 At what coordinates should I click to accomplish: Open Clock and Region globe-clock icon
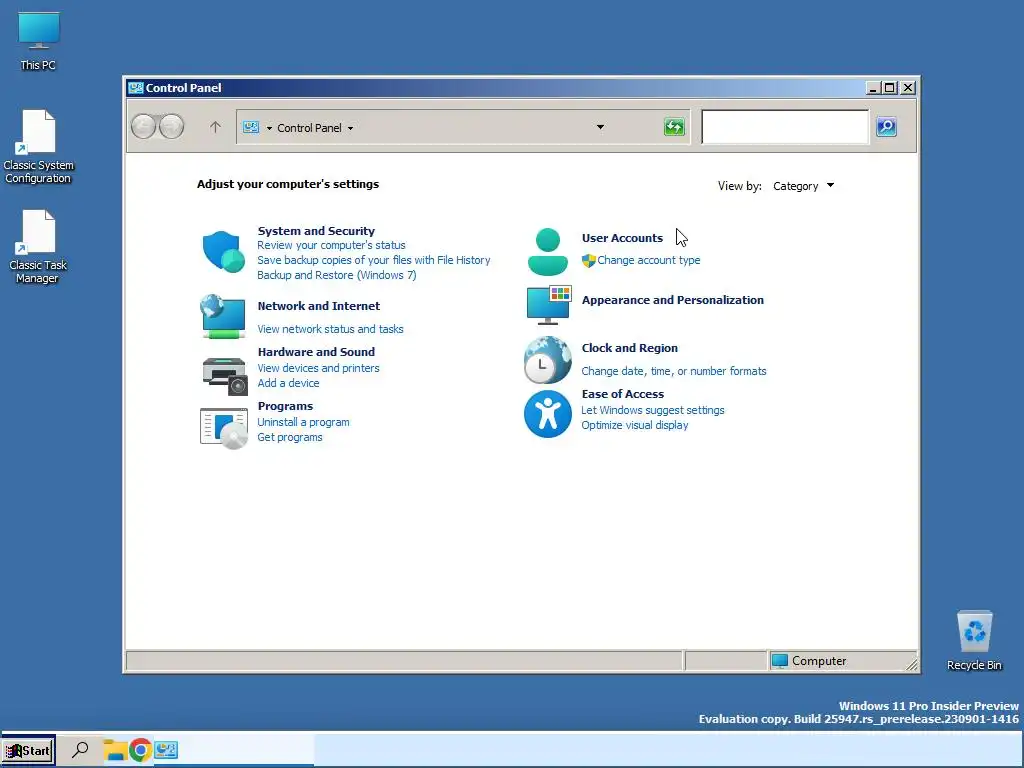pyautogui.click(x=547, y=360)
